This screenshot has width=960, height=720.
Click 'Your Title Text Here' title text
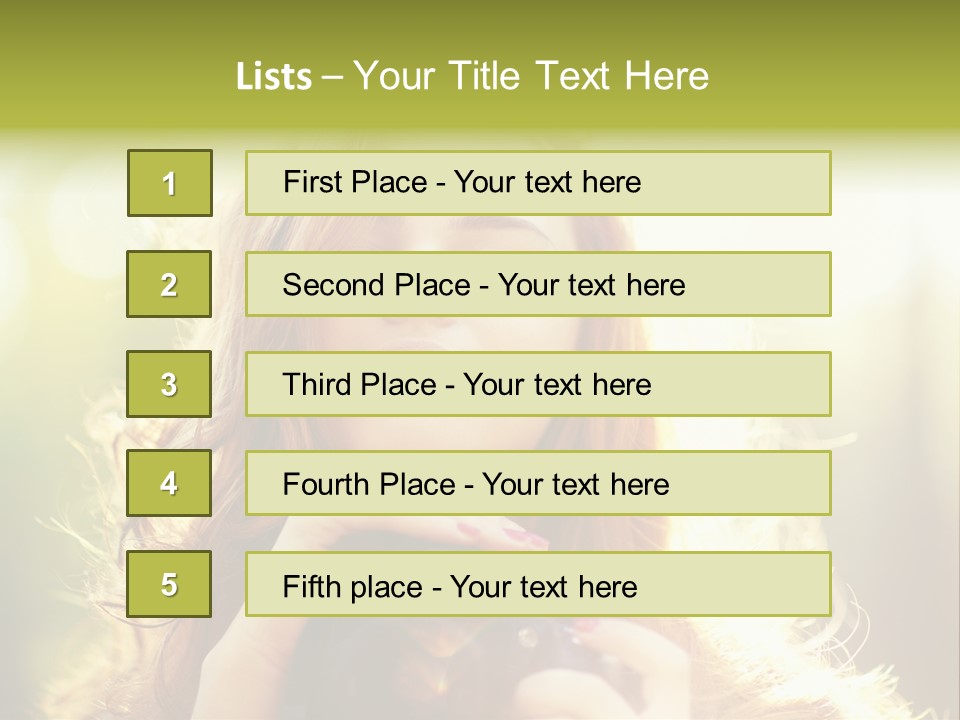point(531,76)
